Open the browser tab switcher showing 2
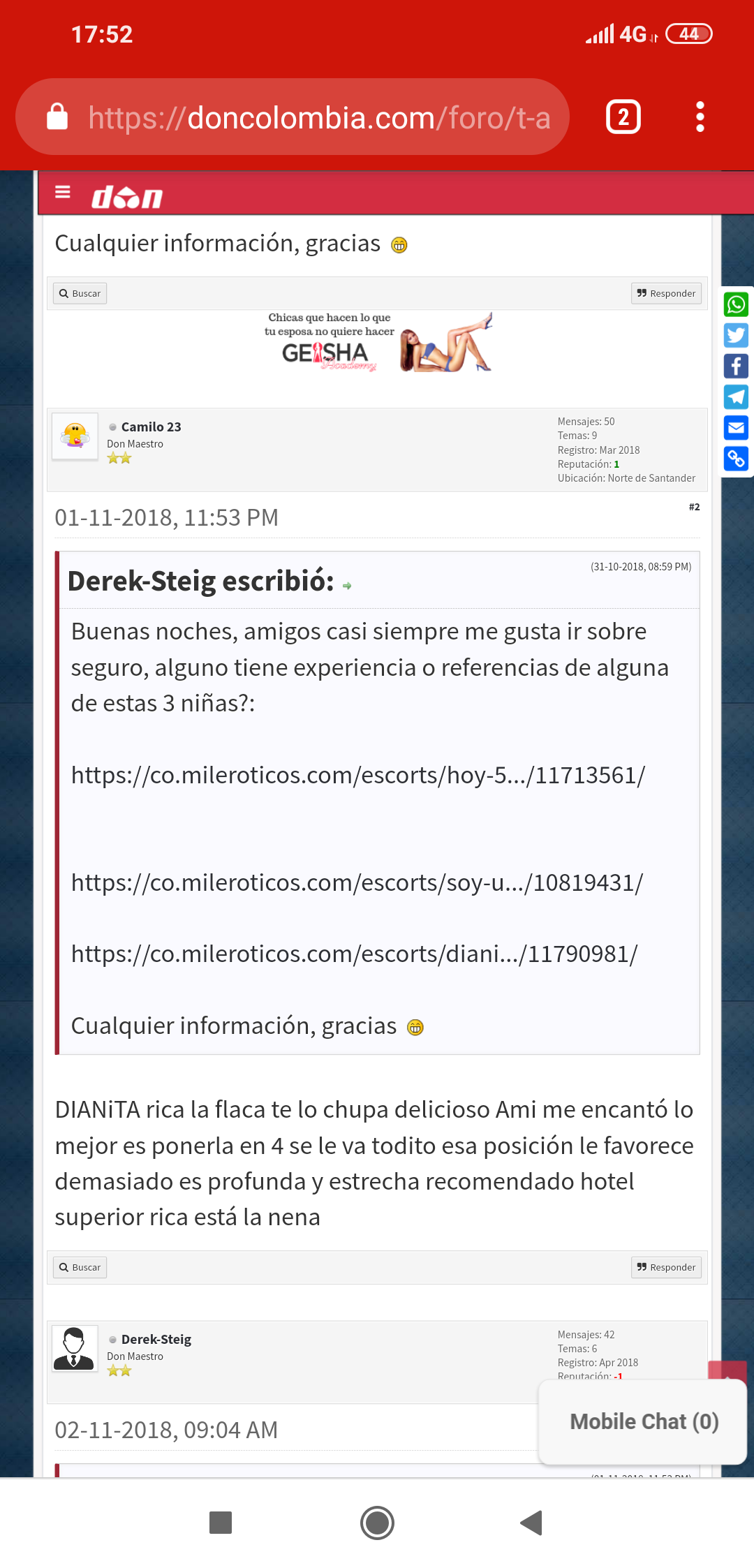This screenshot has width=754, height=1568. (623, 117)
